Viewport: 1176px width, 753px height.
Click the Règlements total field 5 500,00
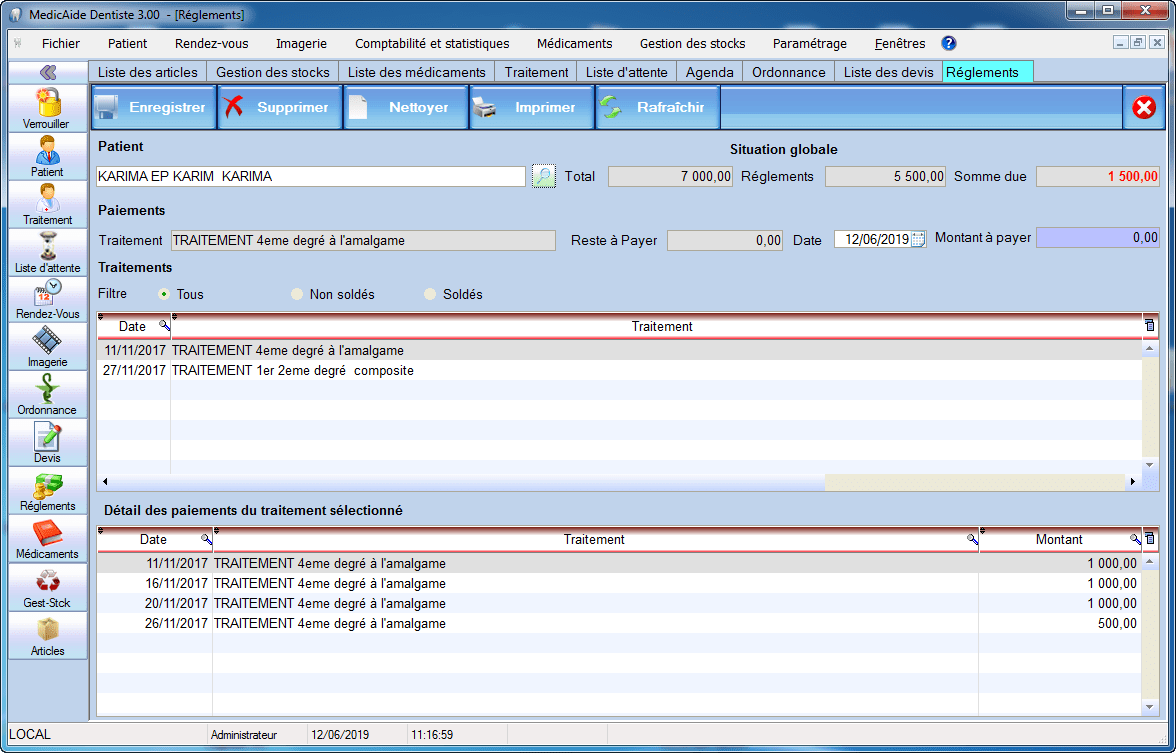click(x=886, y=176)
